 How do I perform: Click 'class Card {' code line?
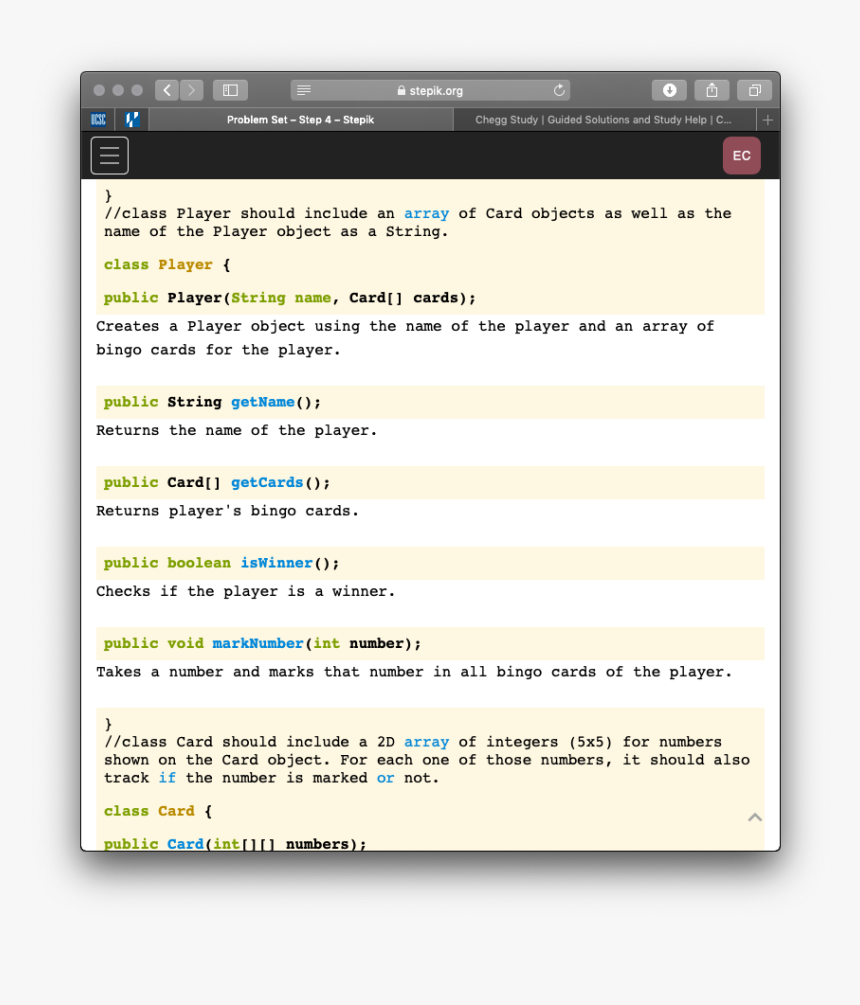coord(158,811)
